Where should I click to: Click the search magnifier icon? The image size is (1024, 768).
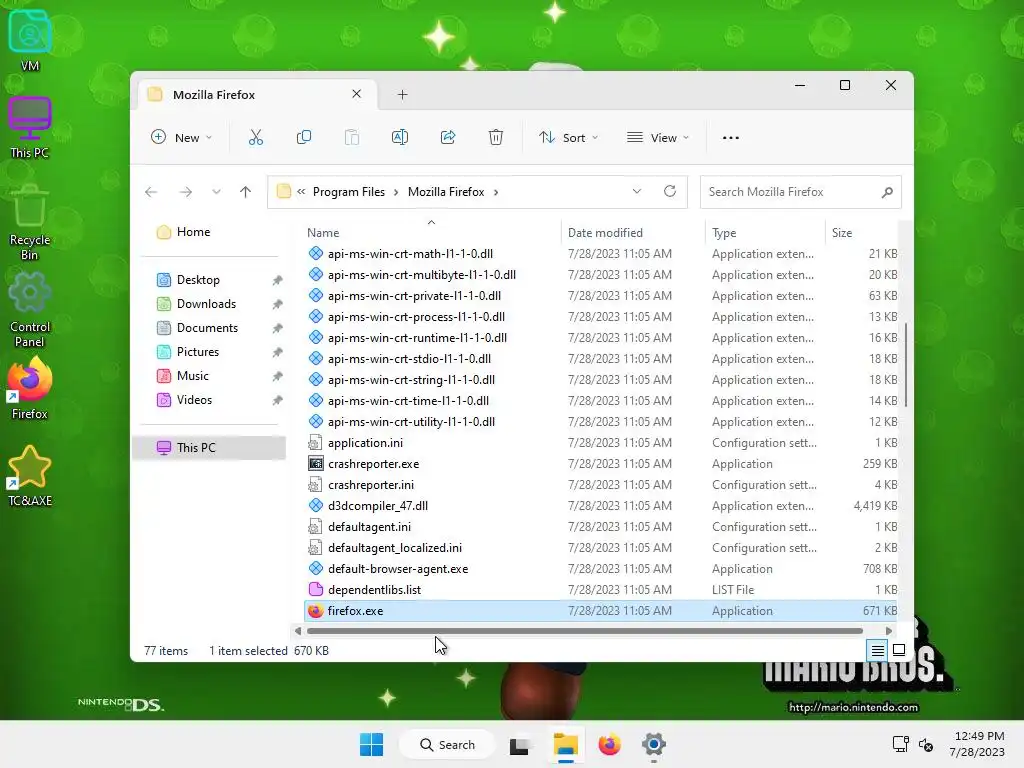[887, 192]
